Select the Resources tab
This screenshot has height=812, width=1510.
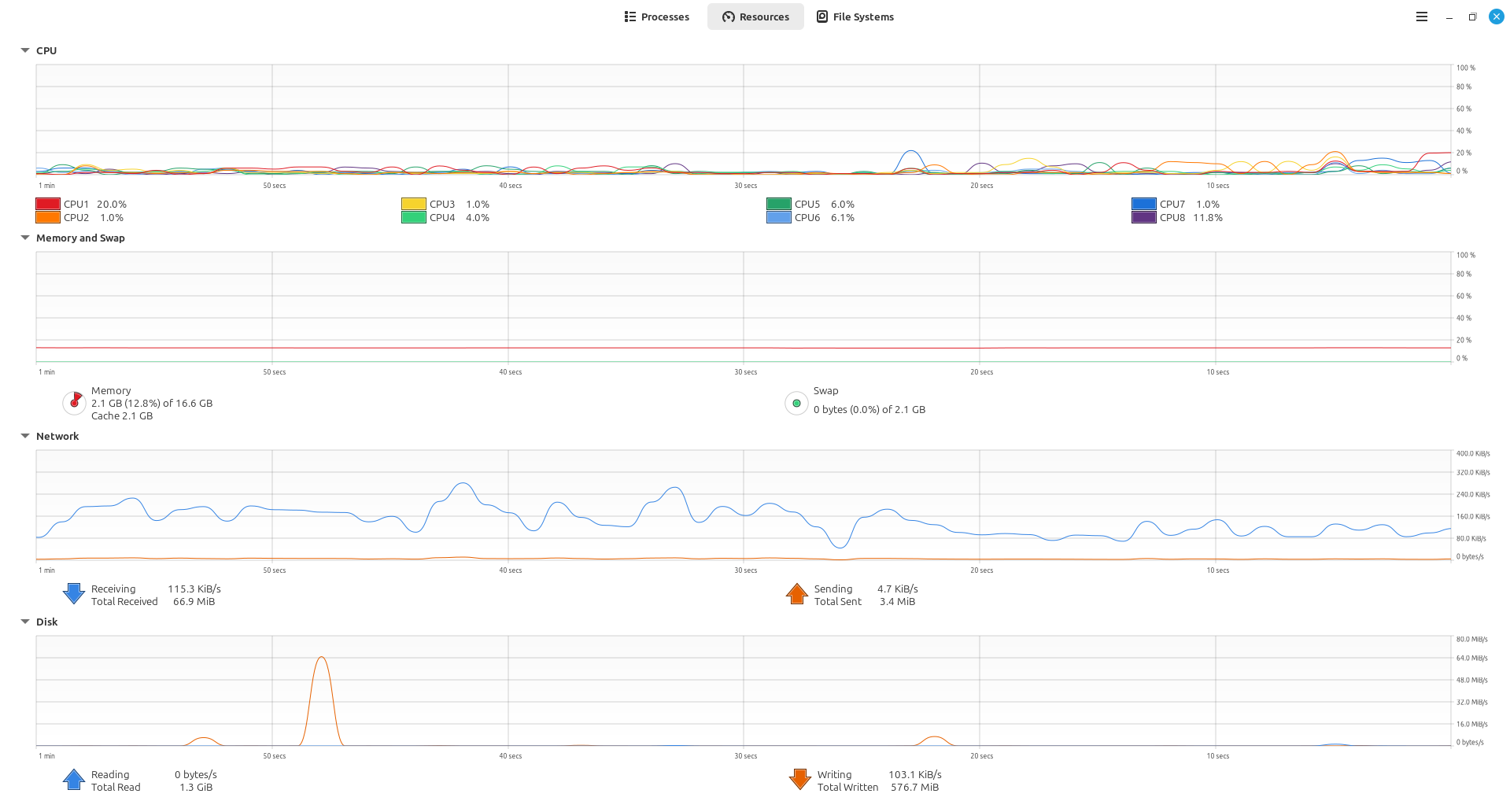(755, 17)
